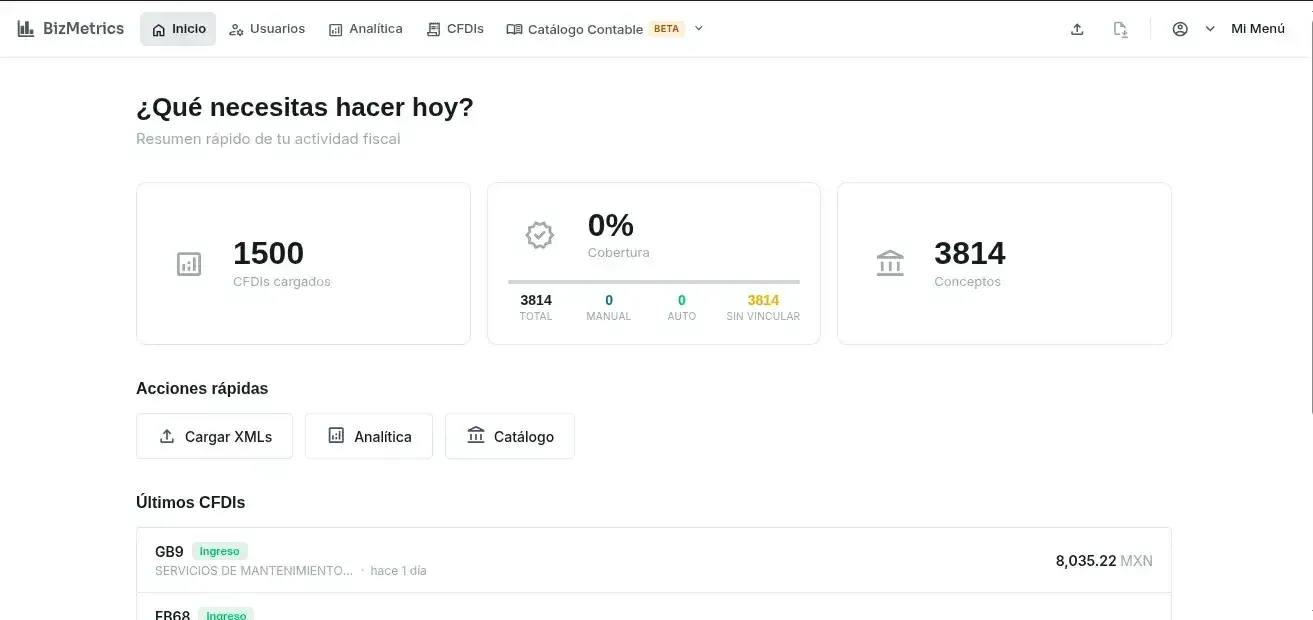Image resolution: width=1313 pixels, height=620 pixels.
Task: Expand the Catálogo Contable chevron
Action: coord(699,29)
